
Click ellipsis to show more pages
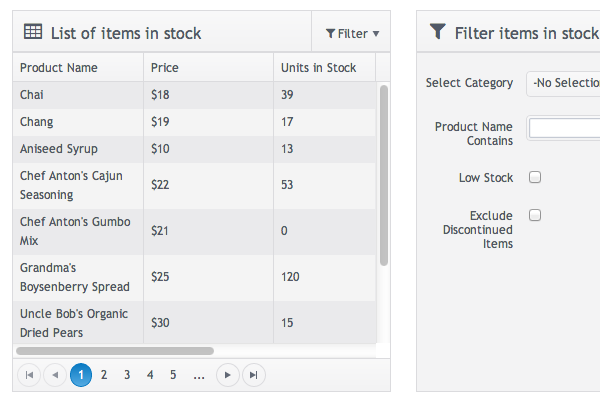[x=199, y=375]
